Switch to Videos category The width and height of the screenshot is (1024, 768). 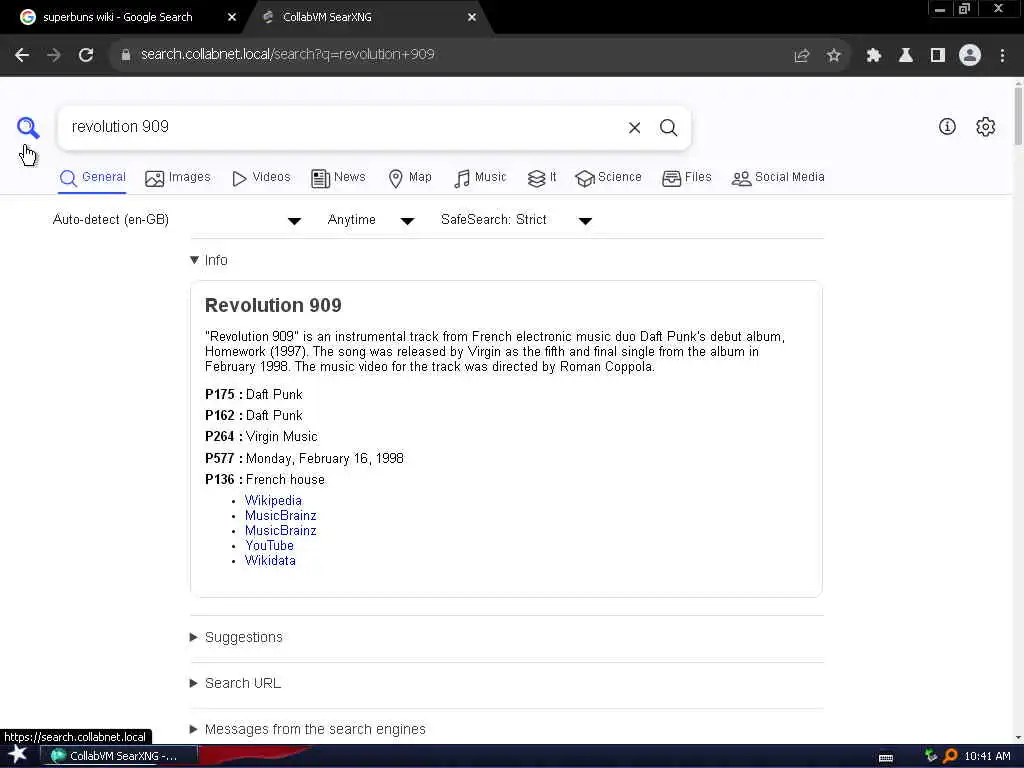[x=261, y=178]
